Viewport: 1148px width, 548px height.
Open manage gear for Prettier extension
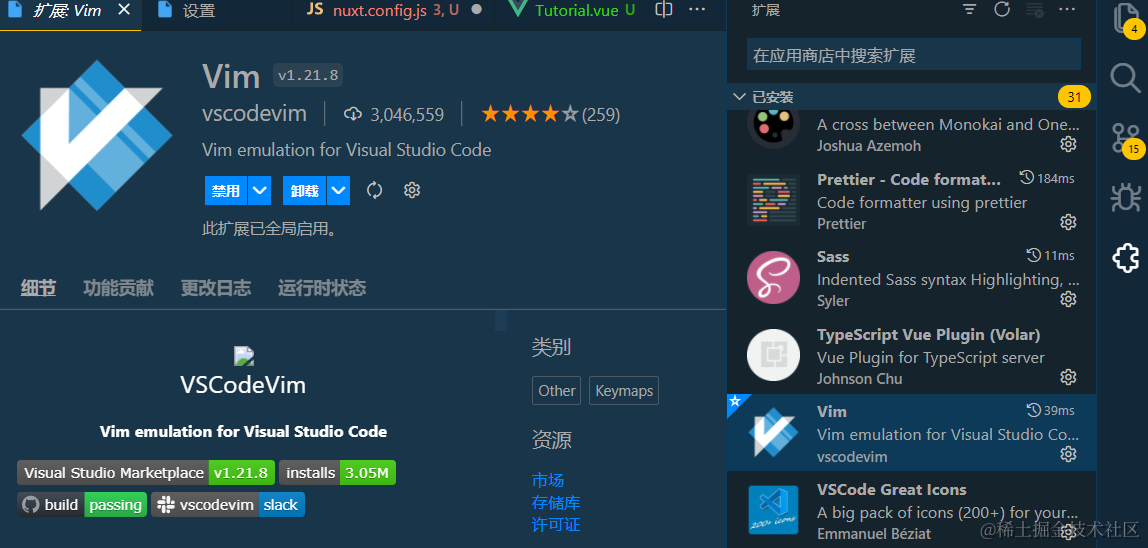[1068, 222]
